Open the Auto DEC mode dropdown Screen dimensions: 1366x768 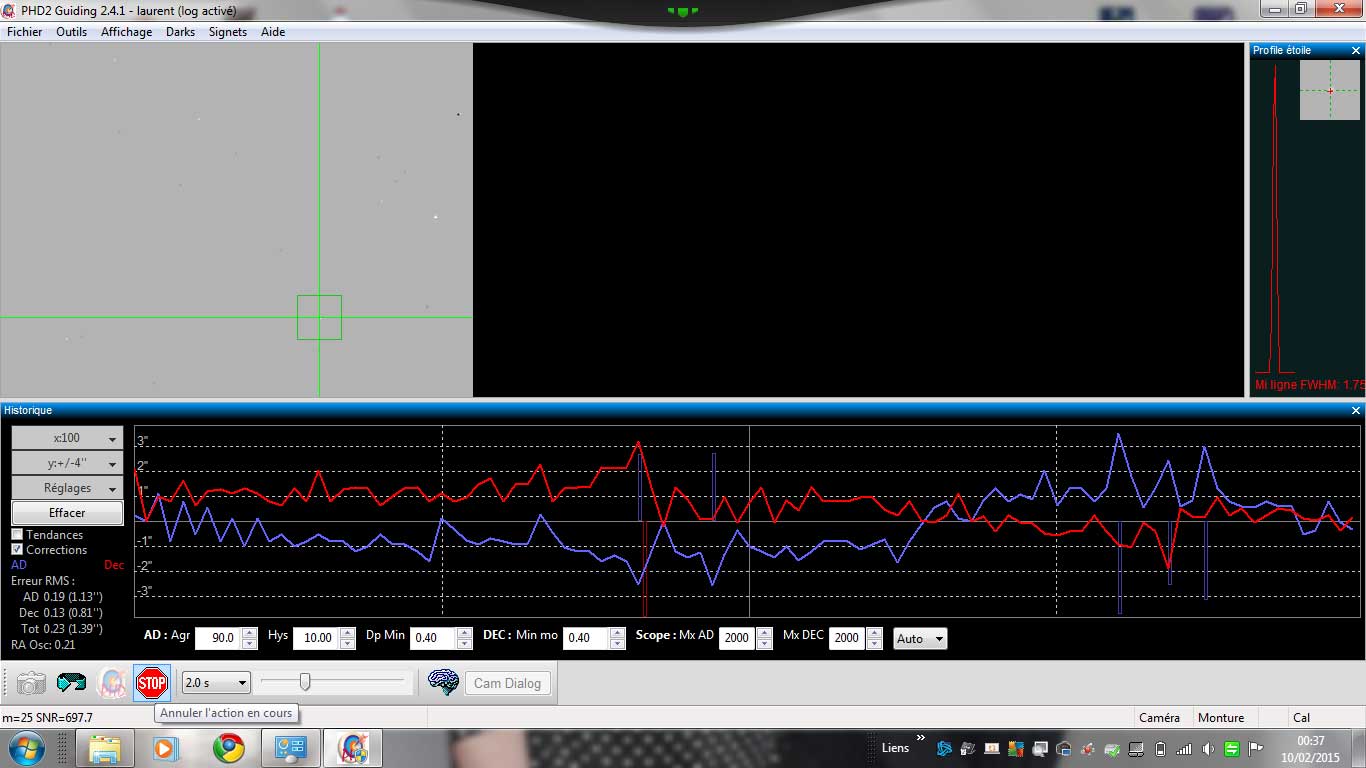point(919,638)
